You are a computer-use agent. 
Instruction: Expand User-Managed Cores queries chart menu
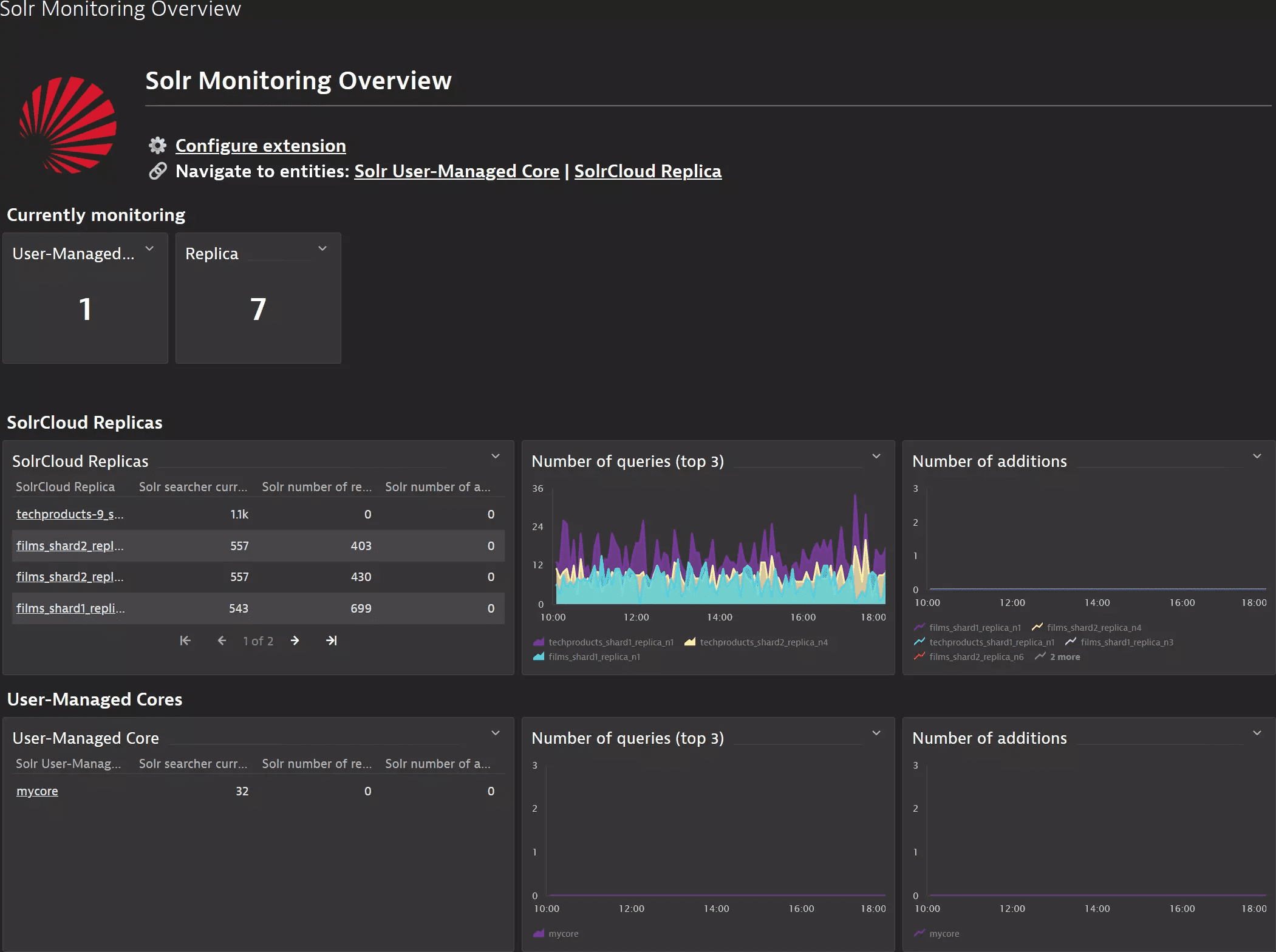coord(876,733)
